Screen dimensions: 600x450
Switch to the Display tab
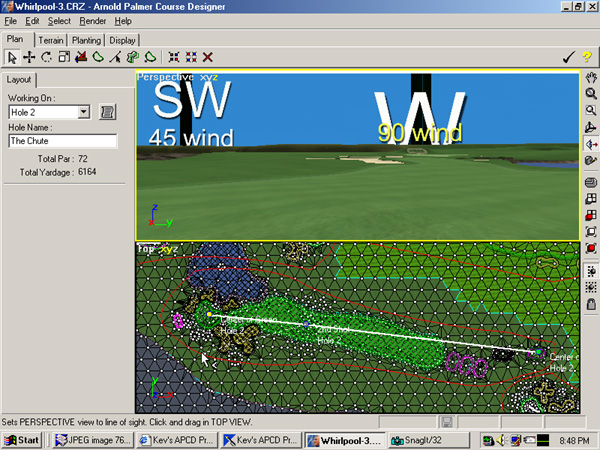pos(122,40)
